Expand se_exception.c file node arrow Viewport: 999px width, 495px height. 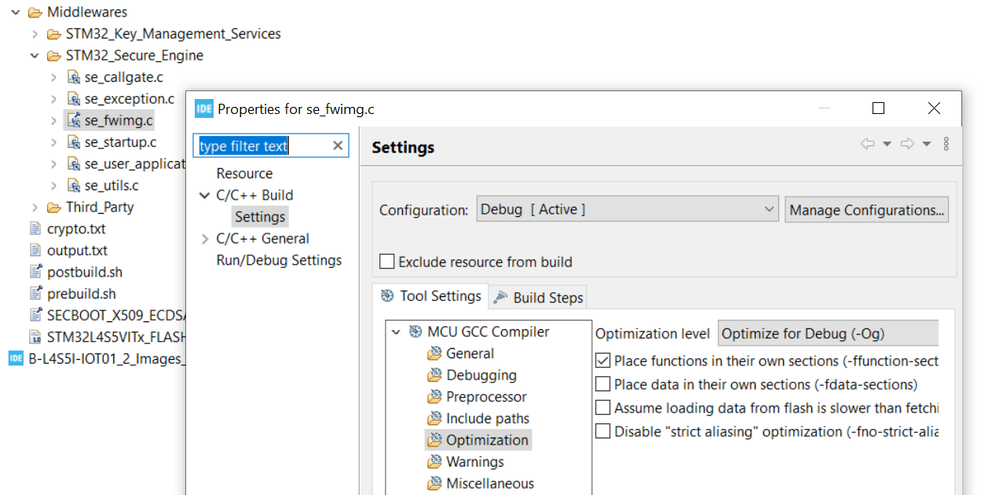coord(54,99)
